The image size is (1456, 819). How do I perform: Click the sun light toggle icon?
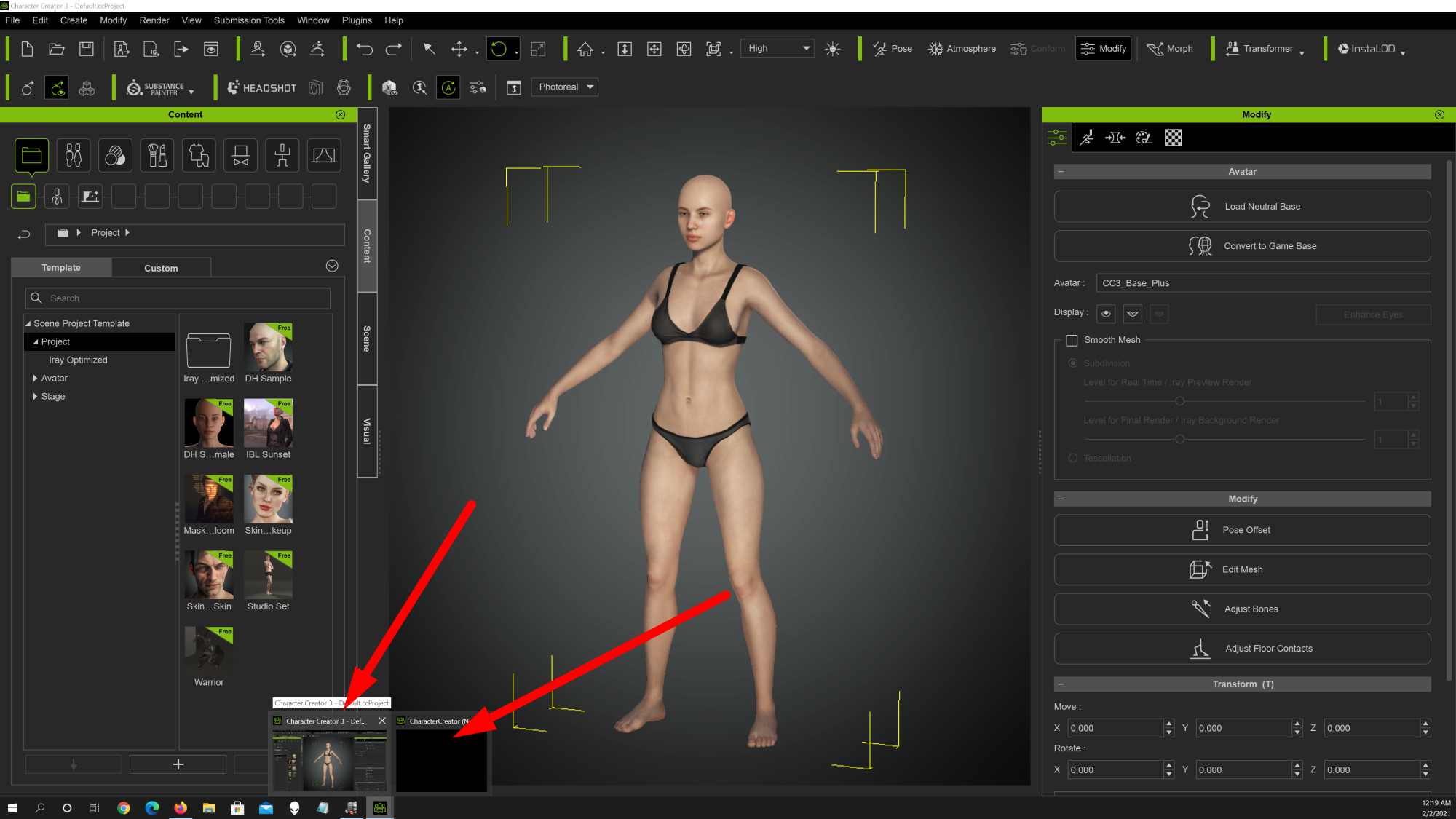tap(833, 49)
